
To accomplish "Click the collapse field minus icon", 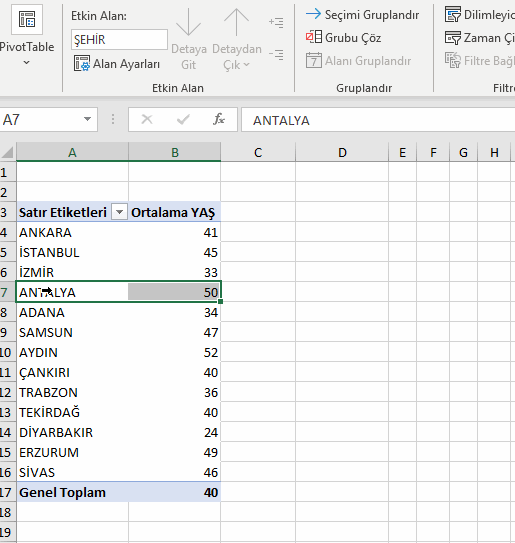I will pyautogui.click(x=276, y=55).
